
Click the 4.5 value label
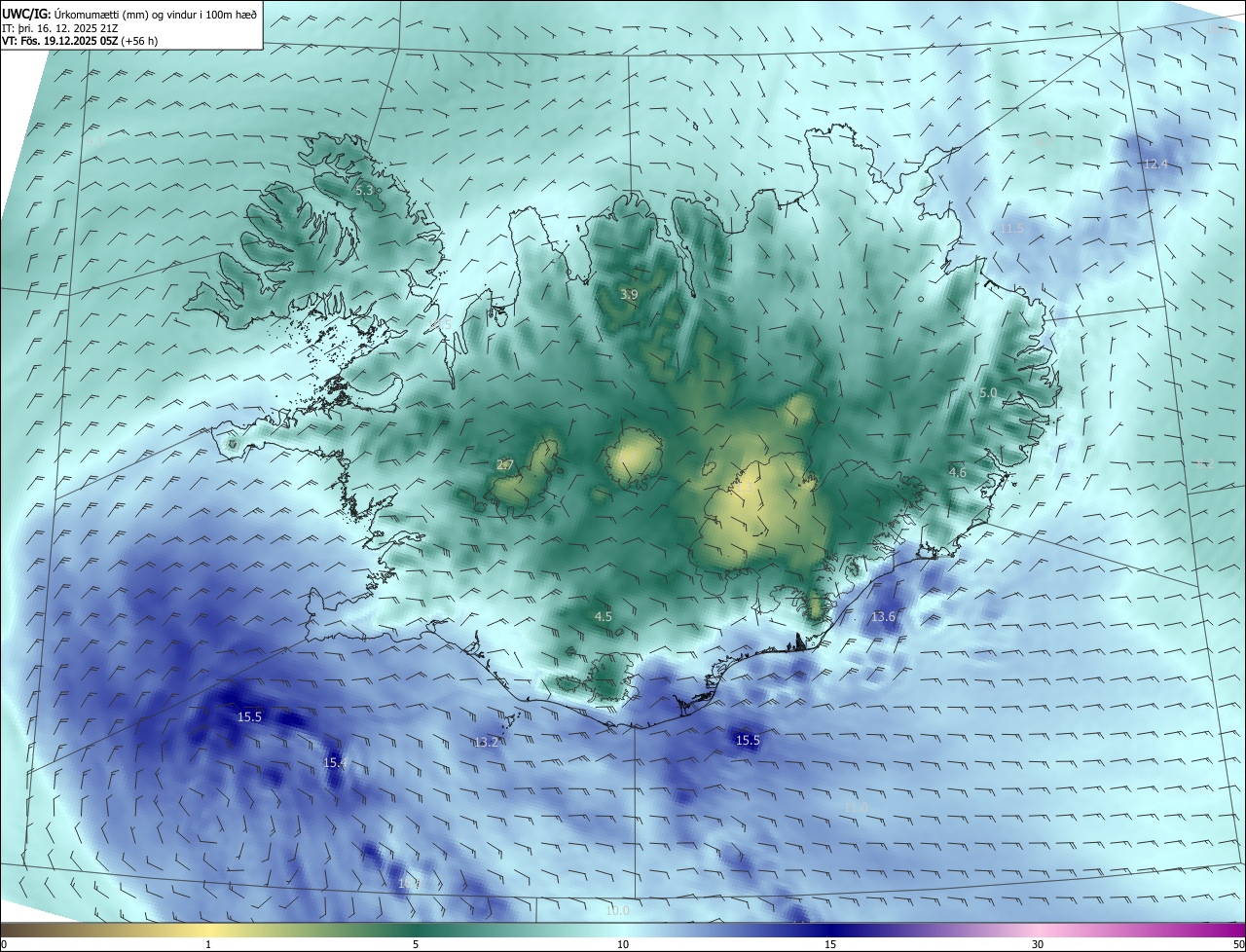604,616
